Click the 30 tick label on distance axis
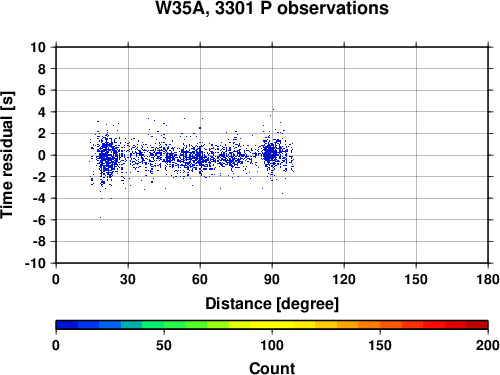Screen dimensions: 500x375 point(128,279)
